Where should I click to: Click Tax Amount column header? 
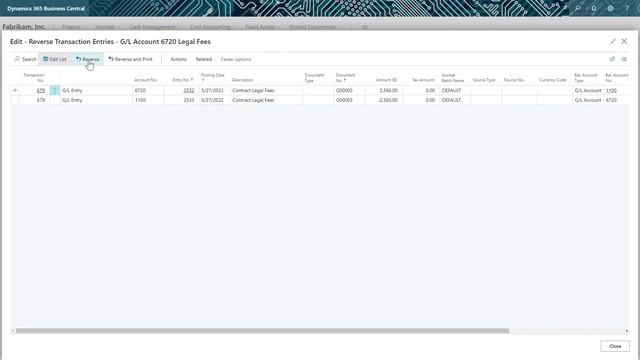tap(423, 80)
